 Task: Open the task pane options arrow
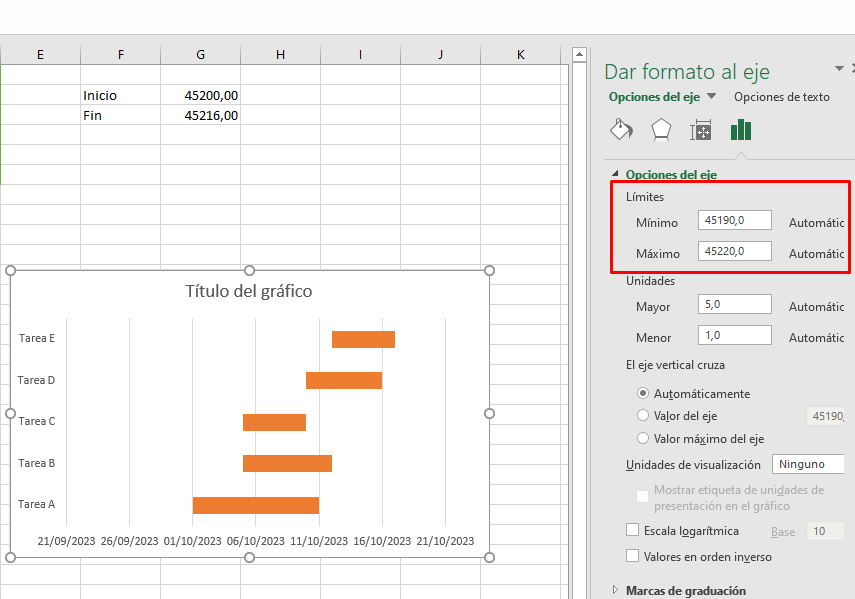[839, 68]
